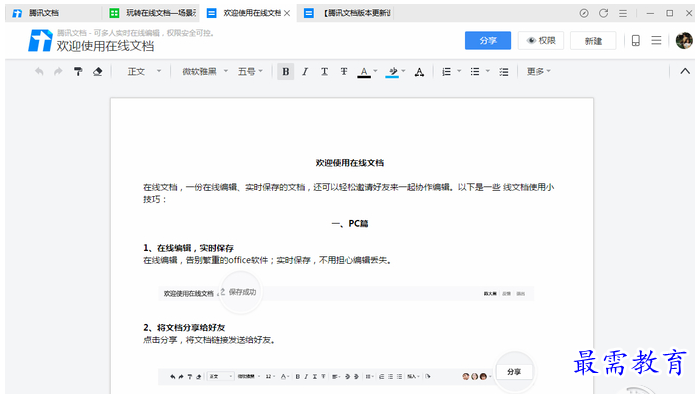Switch to the 玩转在线文档 spreadsheet tab
Screen dimensions: 695x394
click(153, 13)
